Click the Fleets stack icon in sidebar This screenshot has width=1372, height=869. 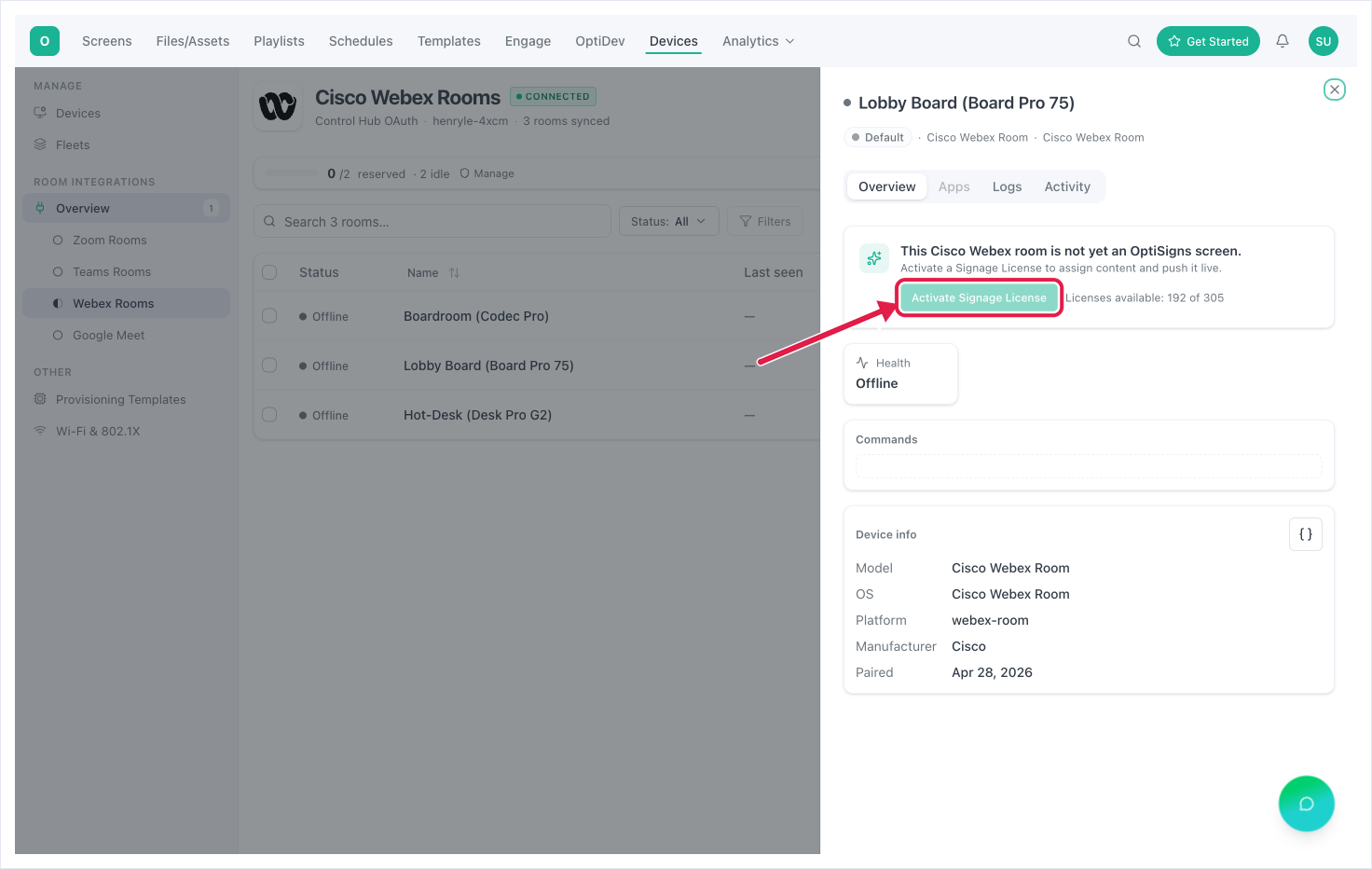pyautogui.click(x=40, y=145)
